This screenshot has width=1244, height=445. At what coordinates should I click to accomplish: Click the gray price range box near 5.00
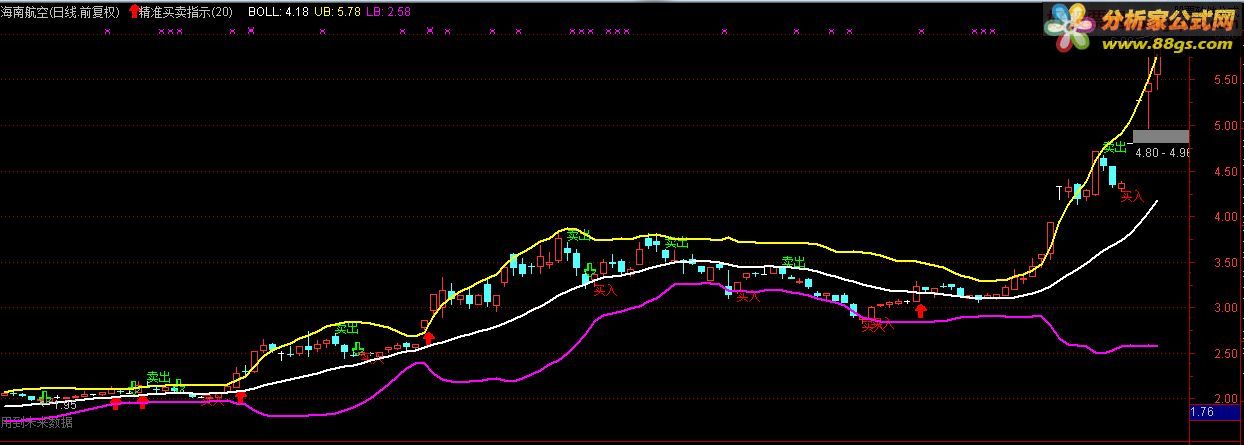pos(1161,136)
